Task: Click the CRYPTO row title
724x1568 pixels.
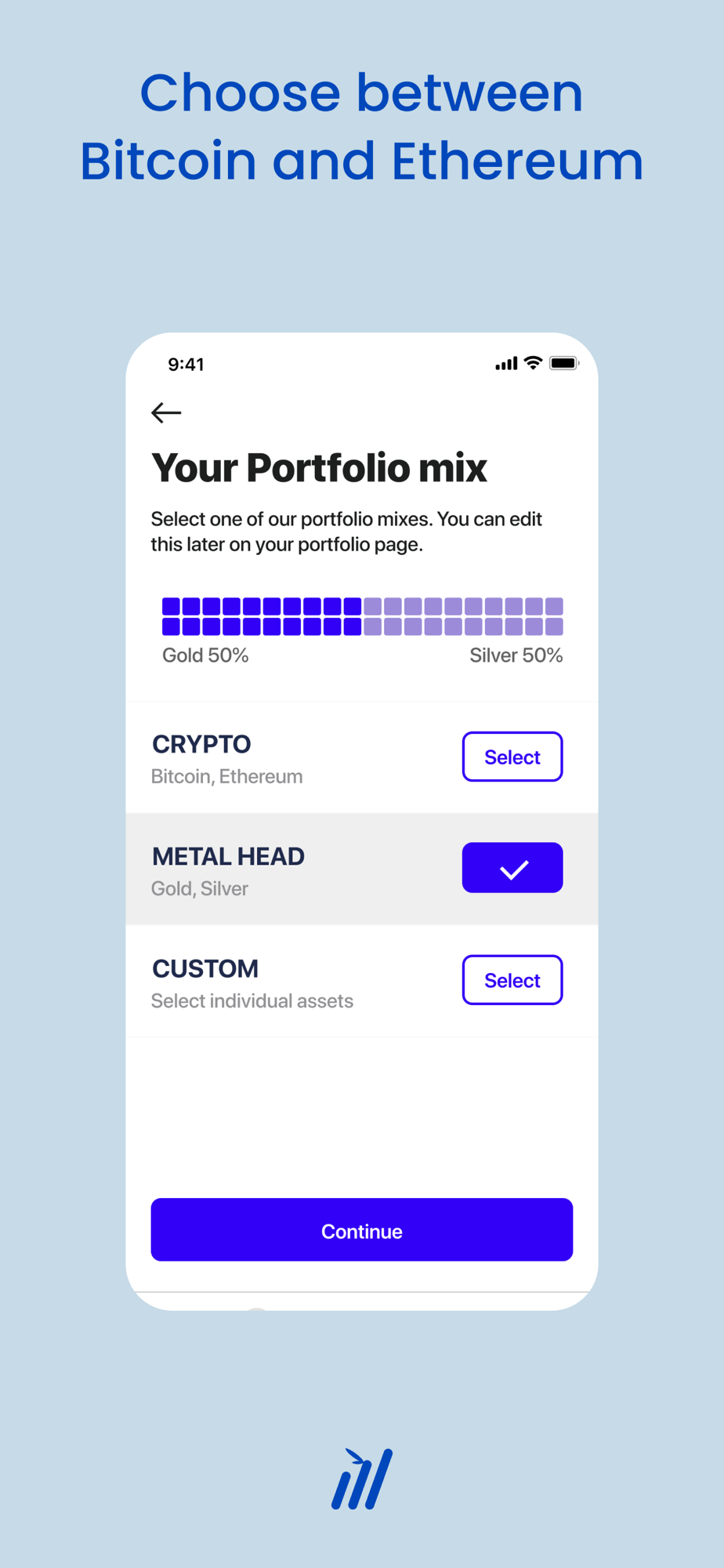Action: tap(201, 744)
